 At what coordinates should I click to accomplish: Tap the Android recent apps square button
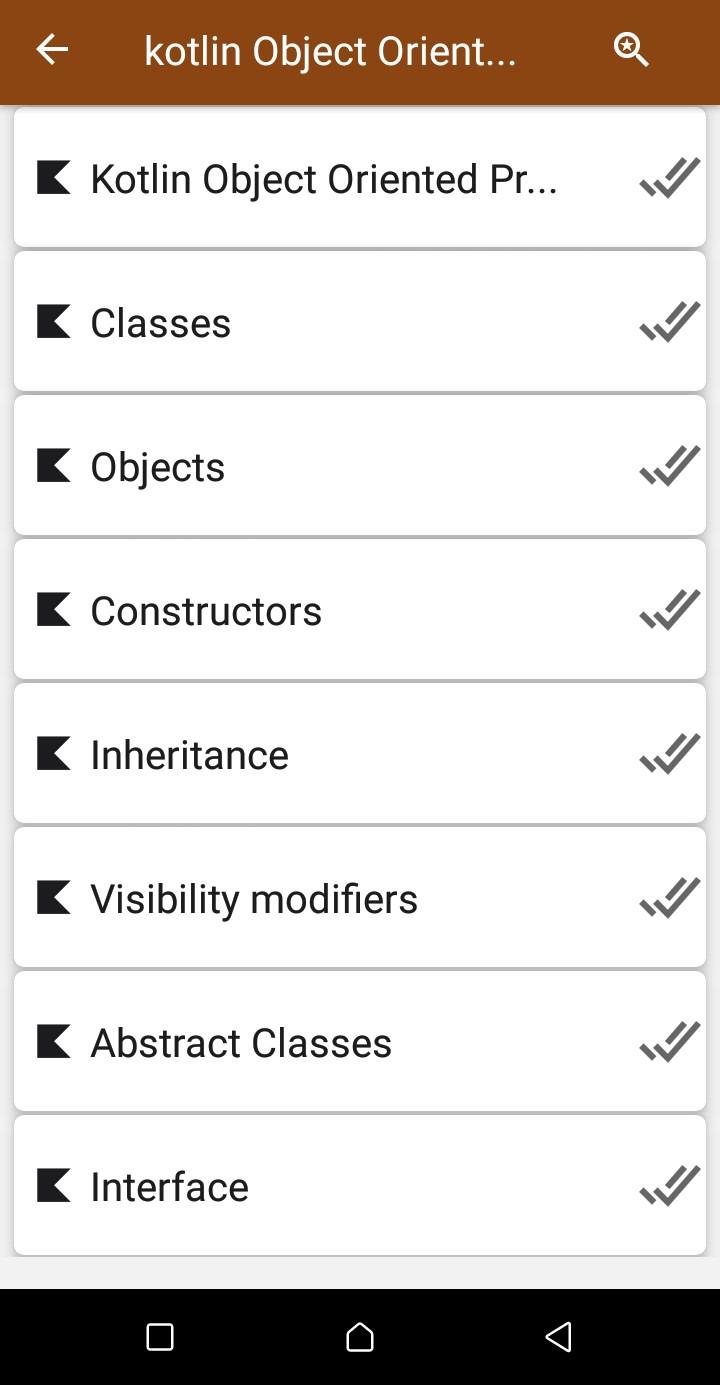pyautogui.click(x=160, y=1337)
